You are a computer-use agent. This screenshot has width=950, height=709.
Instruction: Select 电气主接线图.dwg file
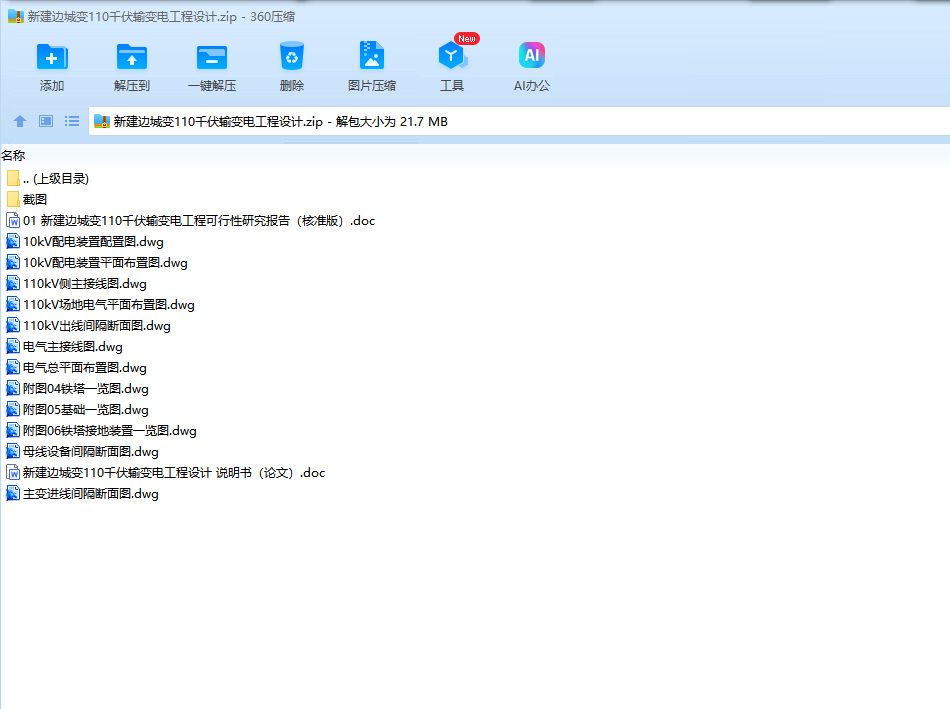pyautogui.click(x=64, y=347)
